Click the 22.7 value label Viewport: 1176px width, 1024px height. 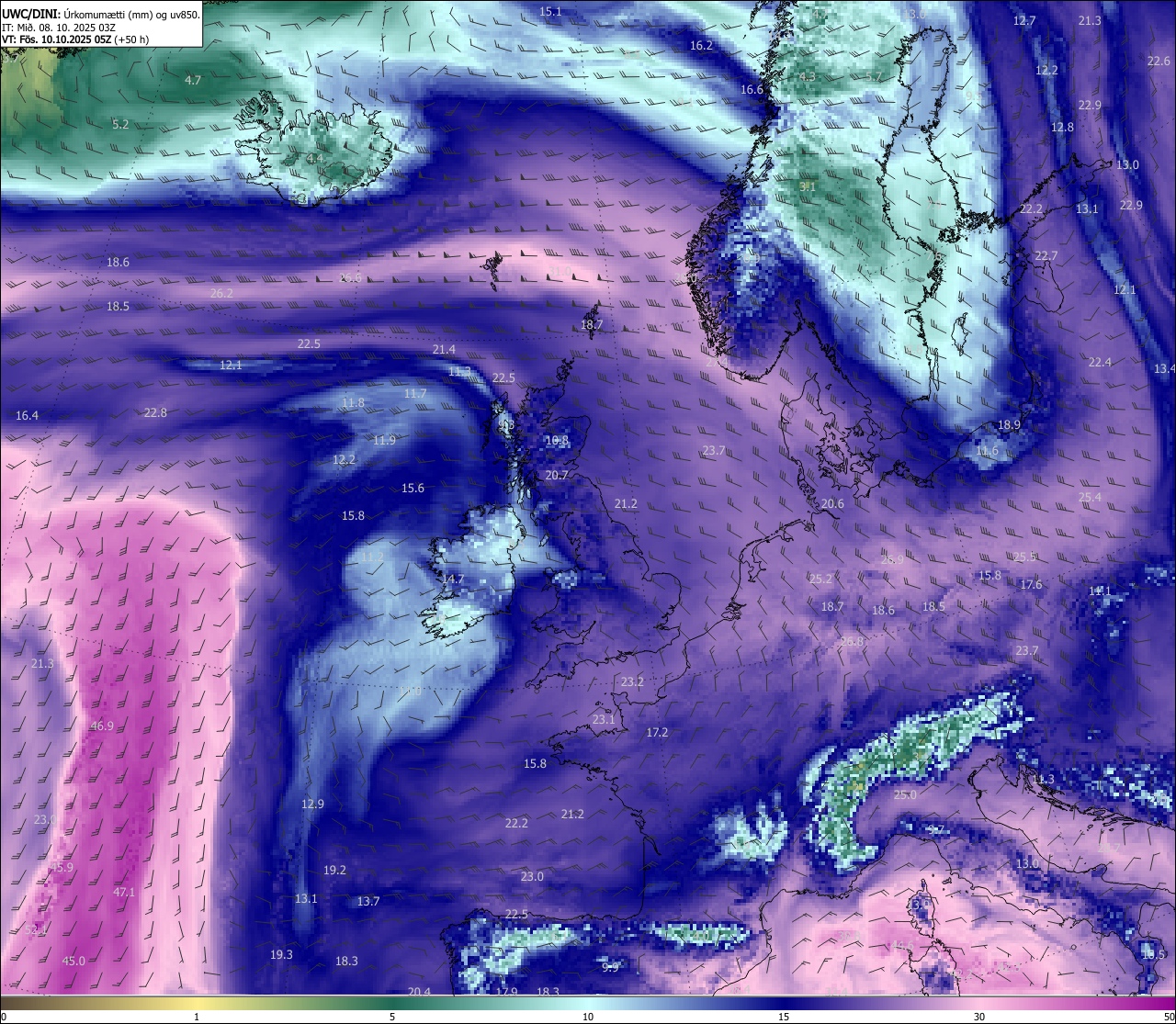pyautogui.click(x=1046, y=255)
